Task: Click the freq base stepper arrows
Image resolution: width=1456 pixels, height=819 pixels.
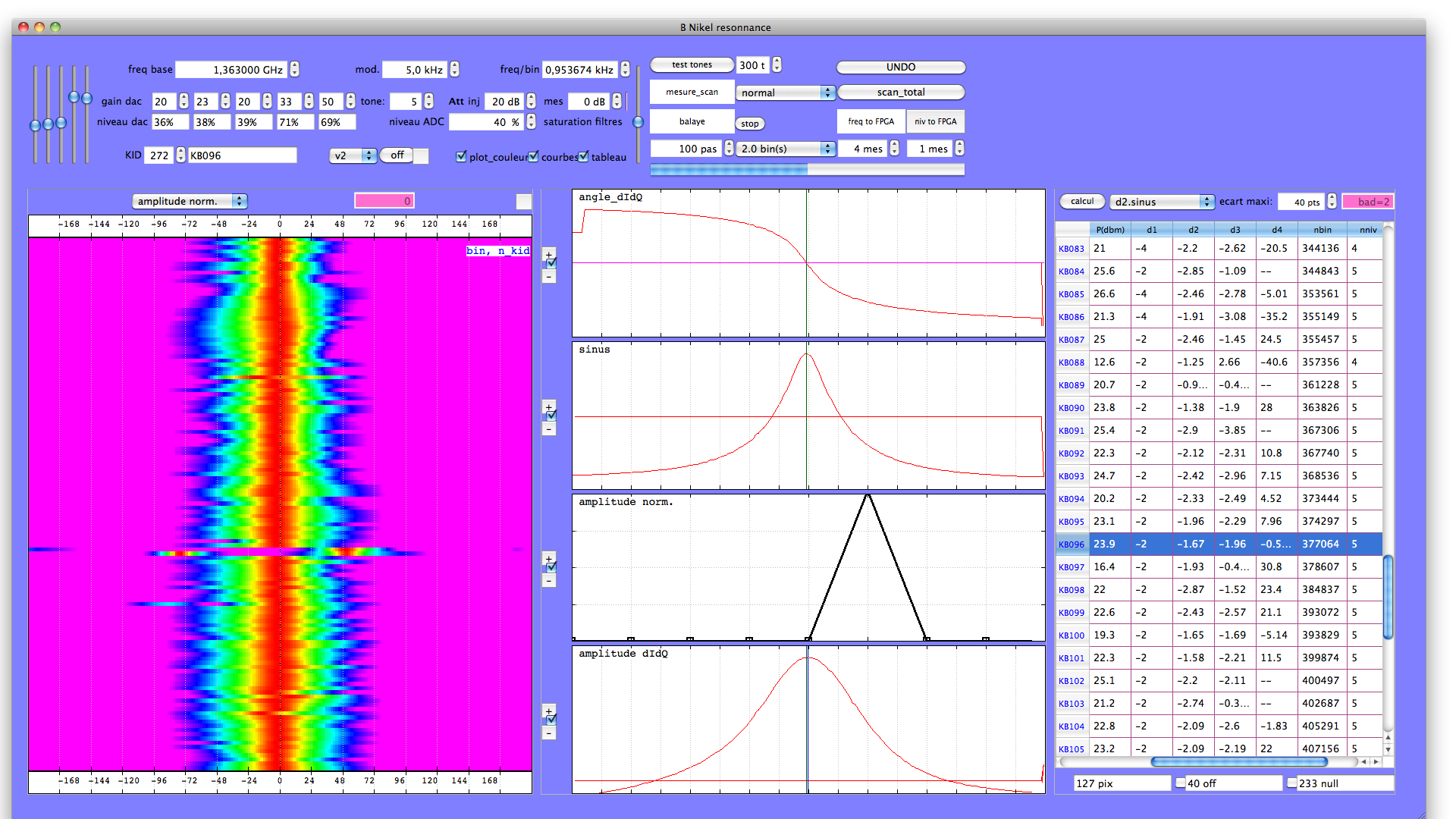Action: 294,69
